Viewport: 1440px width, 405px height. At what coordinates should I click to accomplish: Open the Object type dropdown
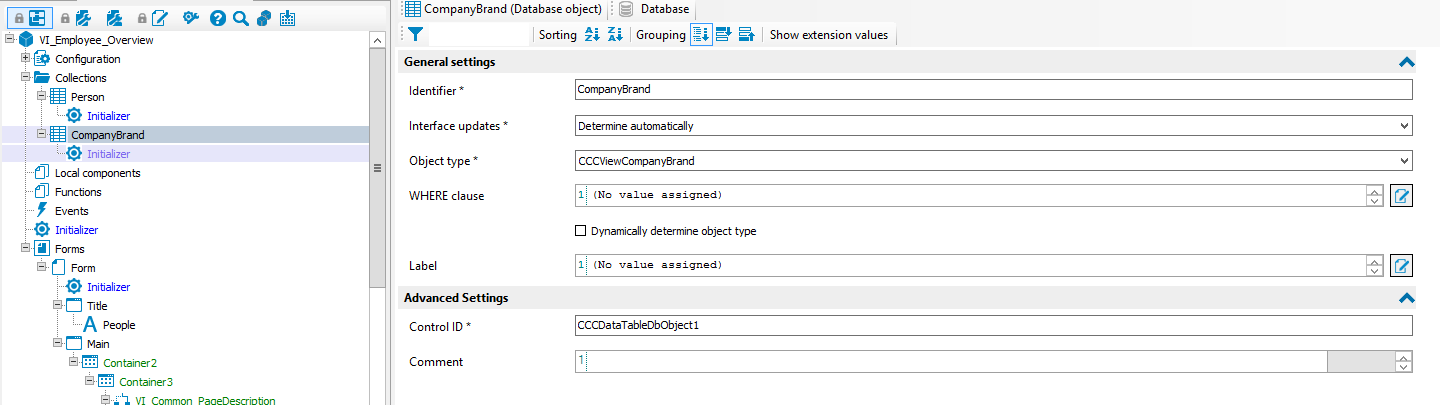tap(993, 160)
